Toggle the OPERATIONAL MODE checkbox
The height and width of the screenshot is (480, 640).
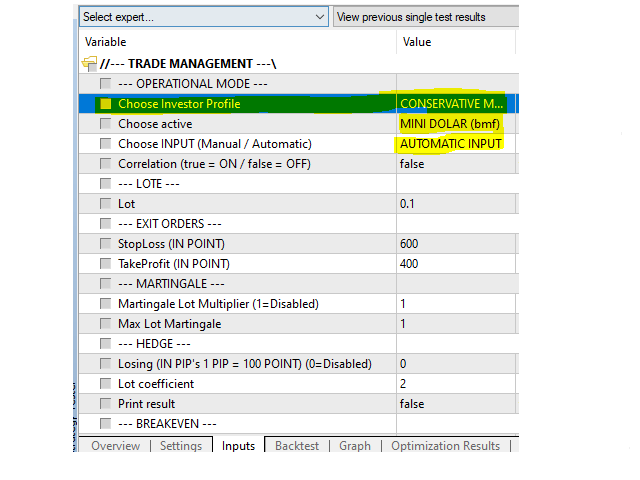pyautogui.click(x=106, y=84)
